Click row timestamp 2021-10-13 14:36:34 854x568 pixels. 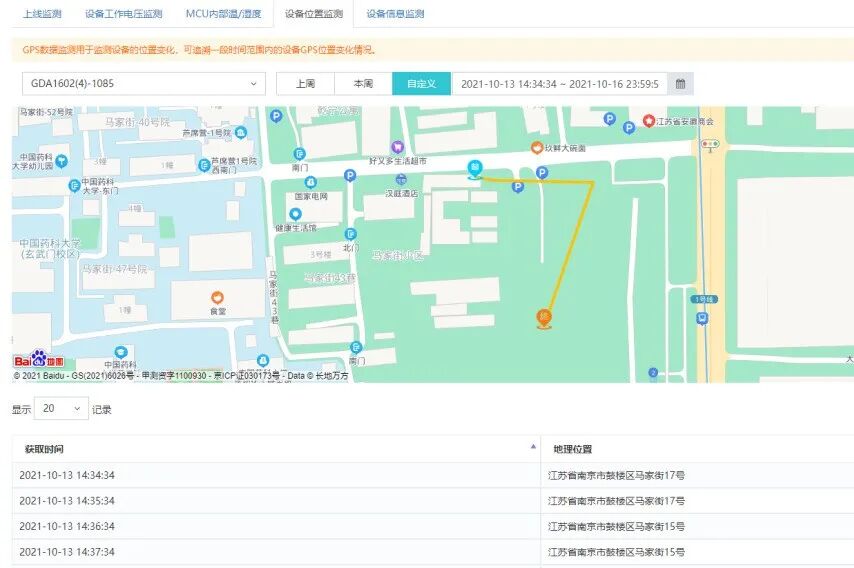[x=67, y=526]
